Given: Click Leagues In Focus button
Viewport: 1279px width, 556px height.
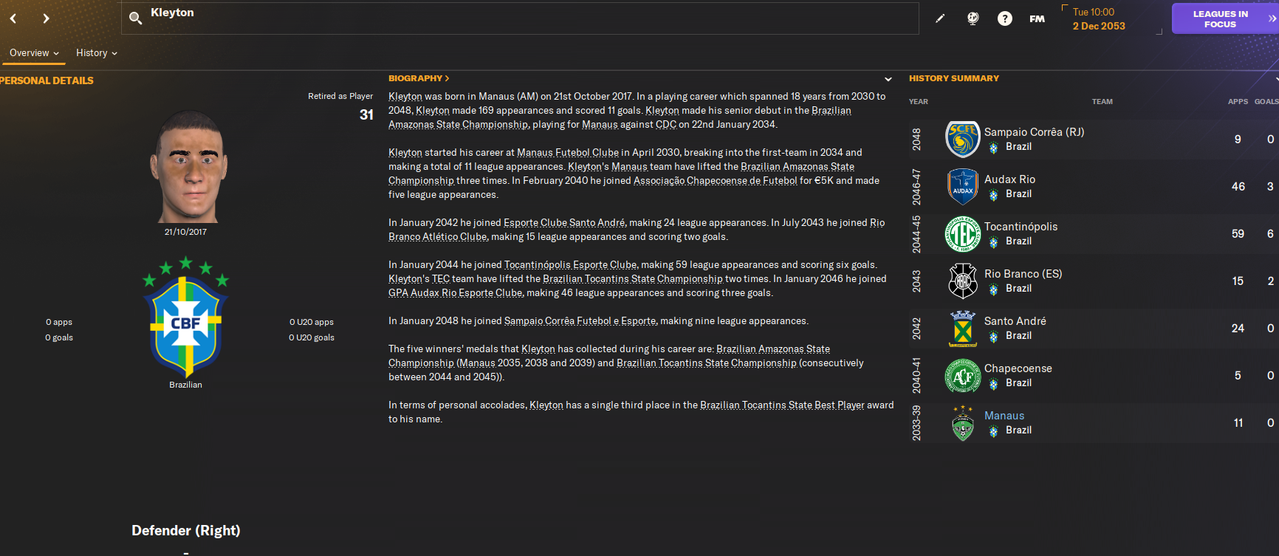Looking at the screenshot, I should click(x=1225, y=19).
